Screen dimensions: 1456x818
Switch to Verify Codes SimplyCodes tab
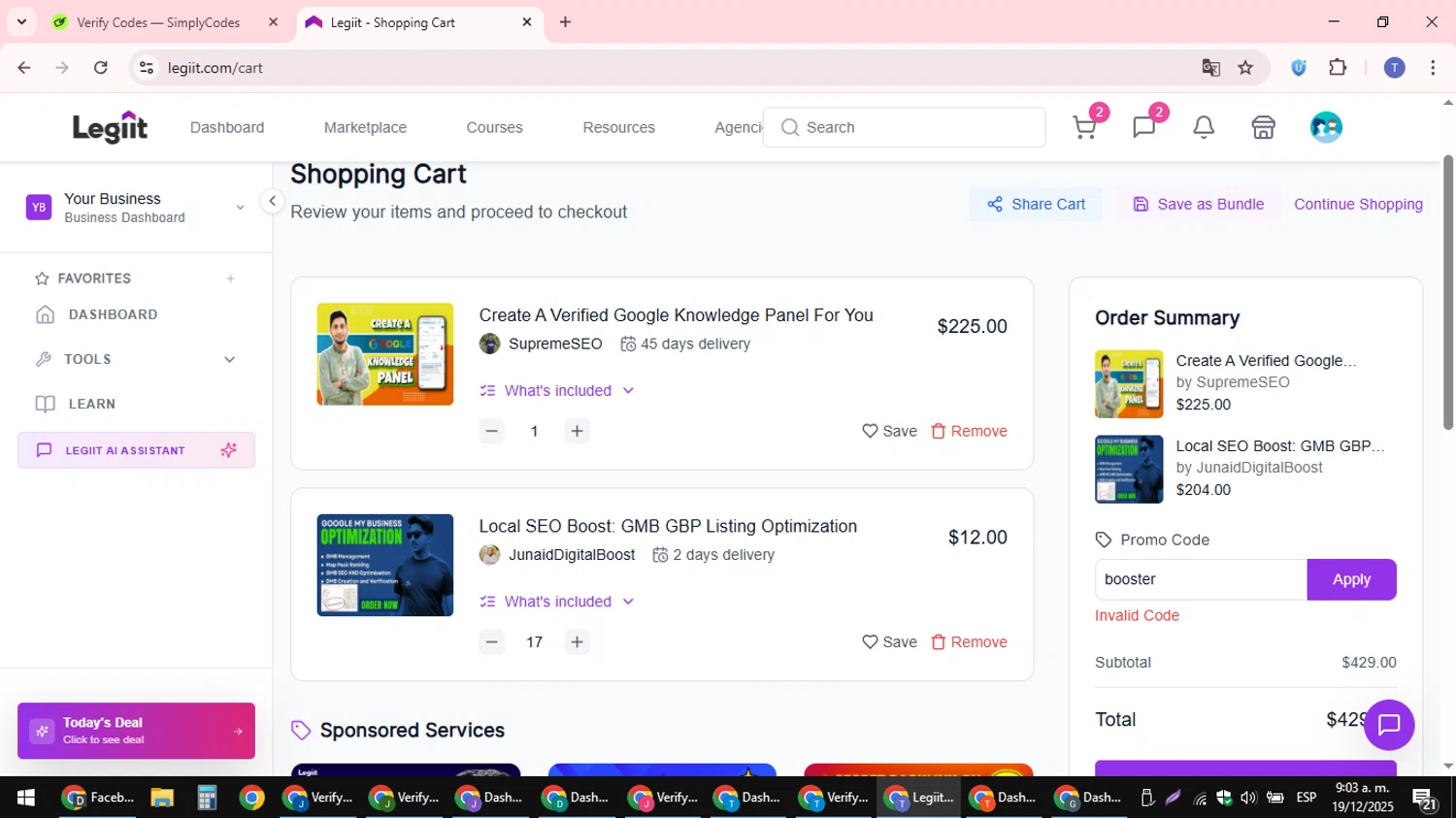click(x=160, y=22)
